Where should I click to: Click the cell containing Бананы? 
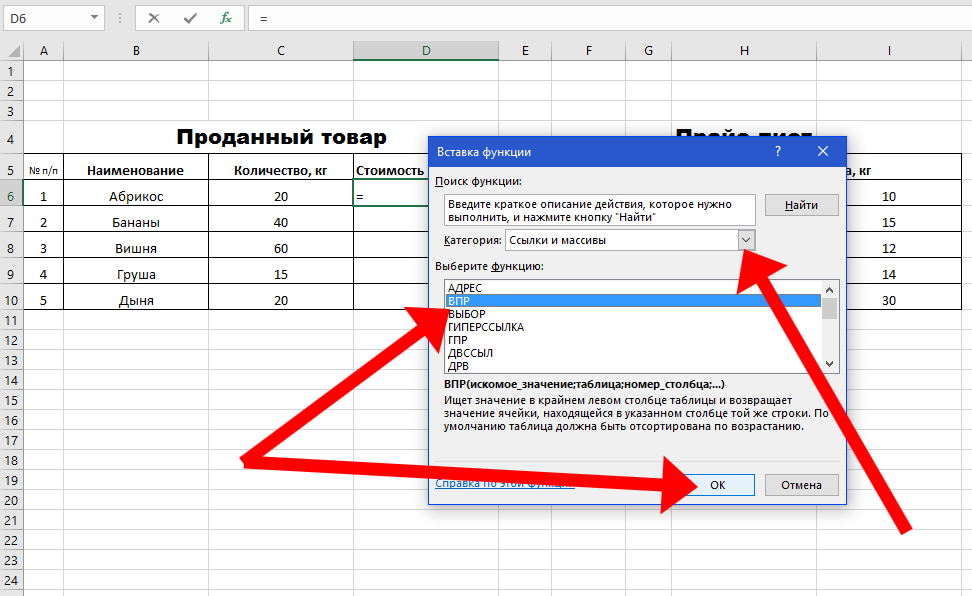(x=136, y=222)
